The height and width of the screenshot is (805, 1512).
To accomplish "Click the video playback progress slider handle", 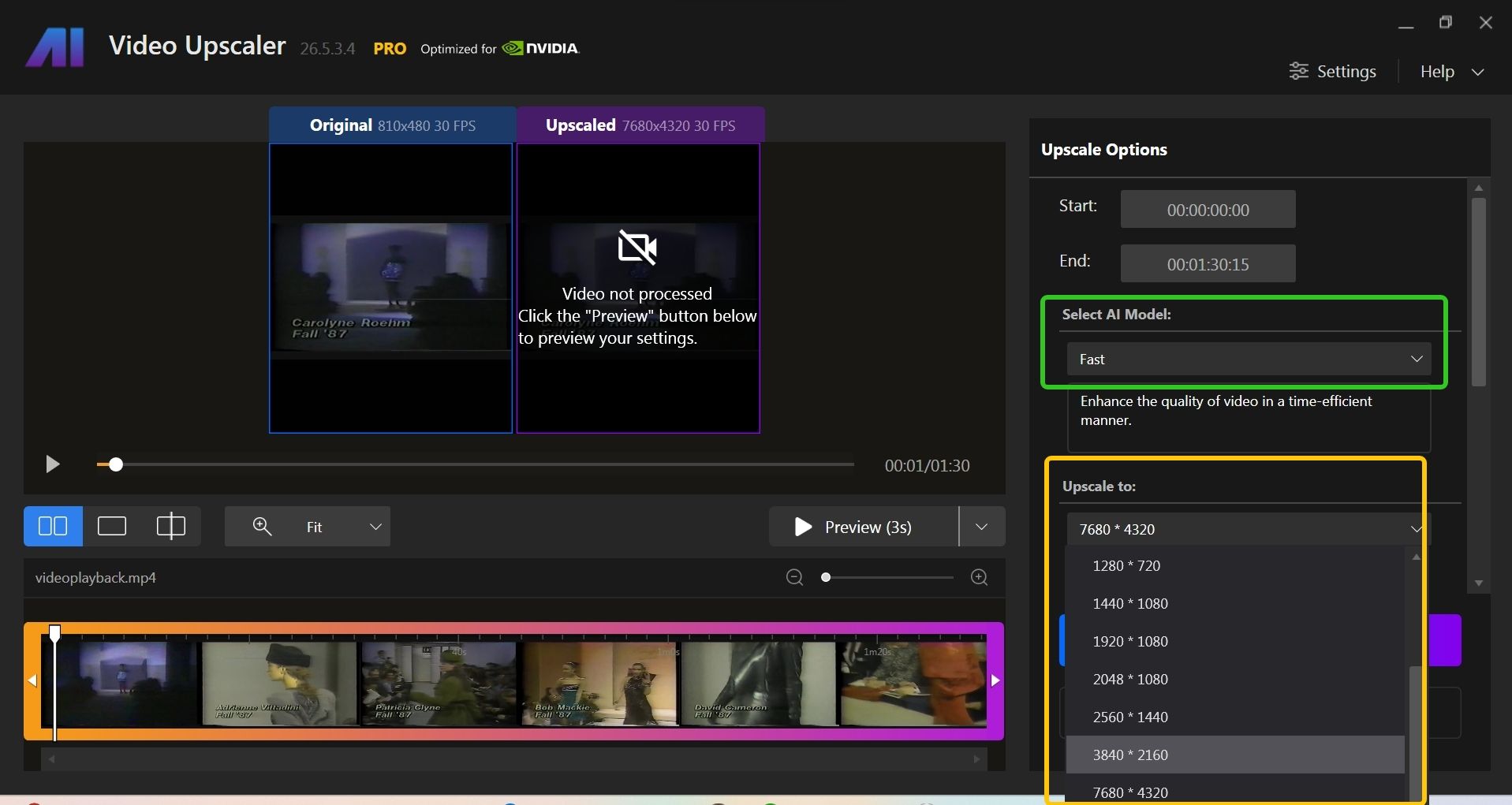I will click(x=116, y=465).
